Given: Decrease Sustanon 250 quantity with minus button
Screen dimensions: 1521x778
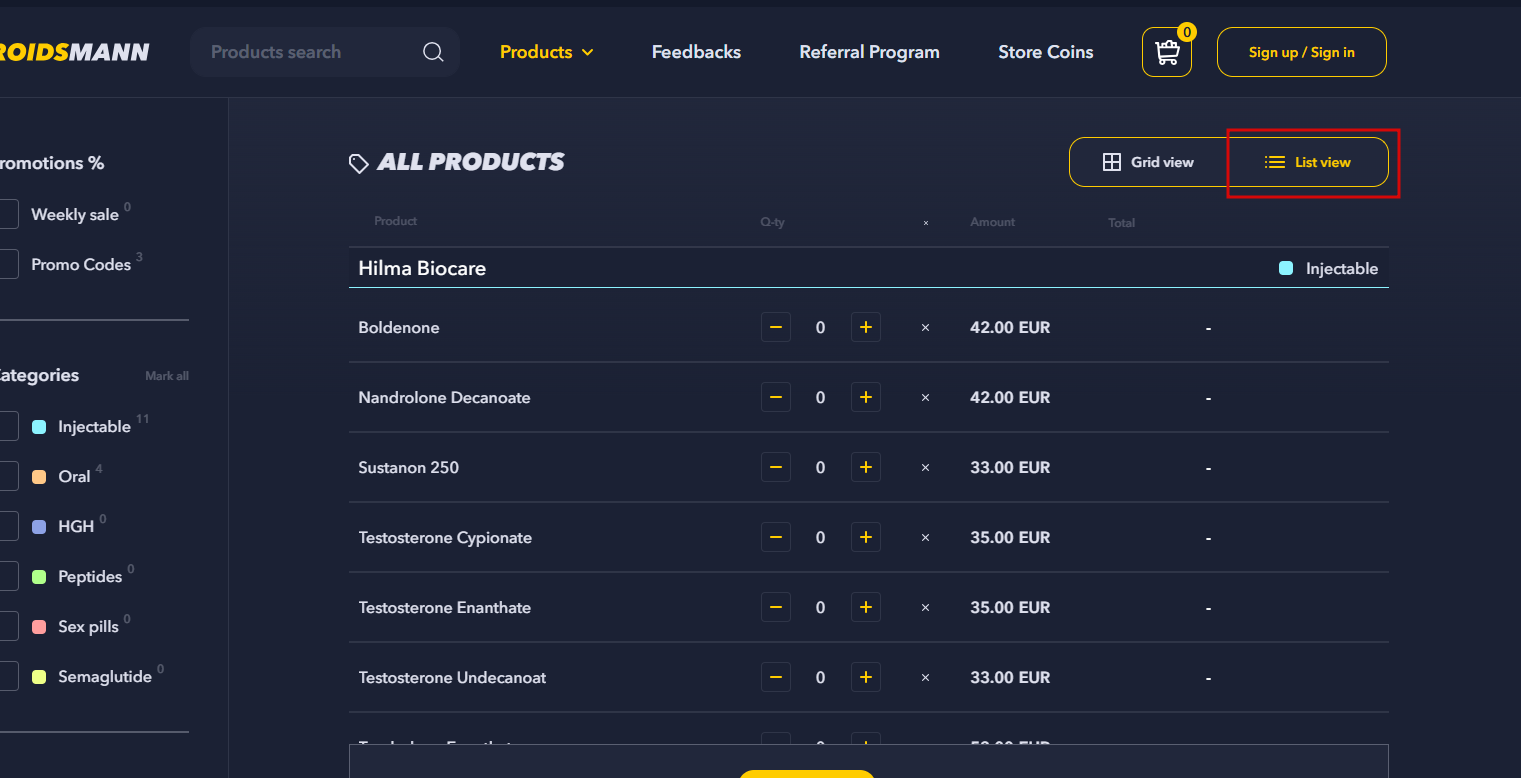Looking at the screenshot, I should pyautogui.click(x=776, y=467).
